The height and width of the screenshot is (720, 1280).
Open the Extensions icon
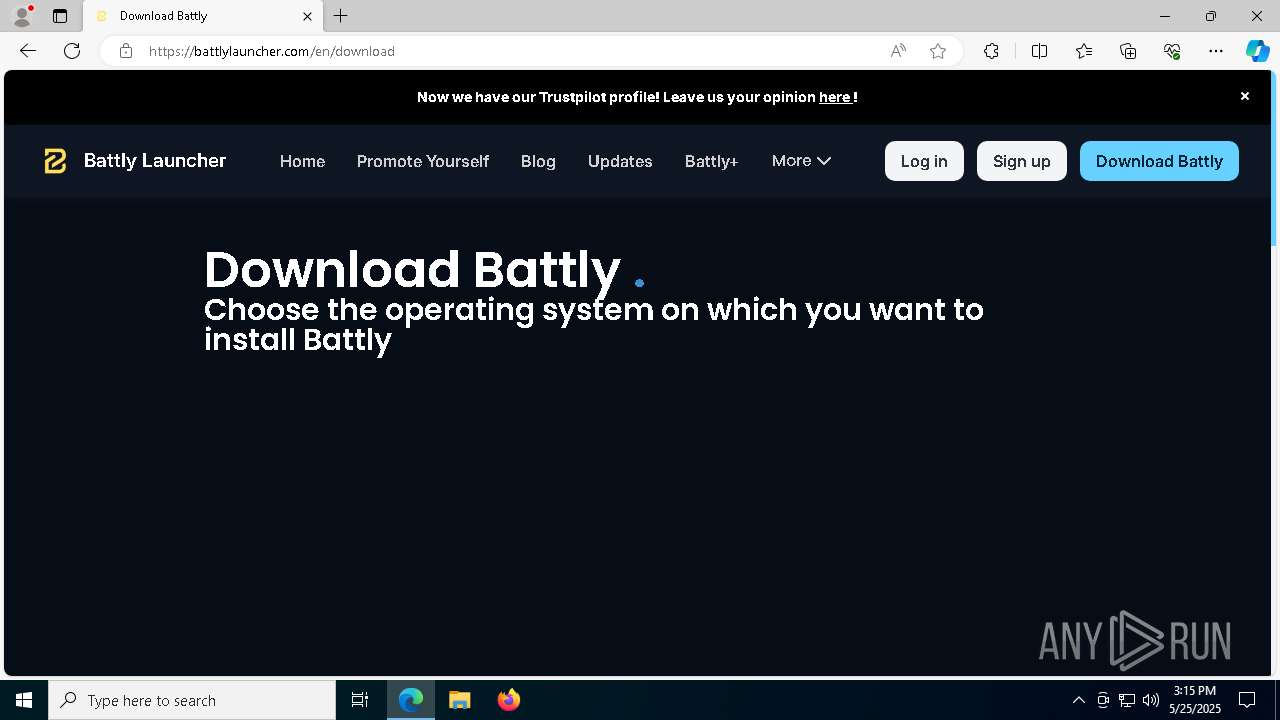click(x=991, y=51)
